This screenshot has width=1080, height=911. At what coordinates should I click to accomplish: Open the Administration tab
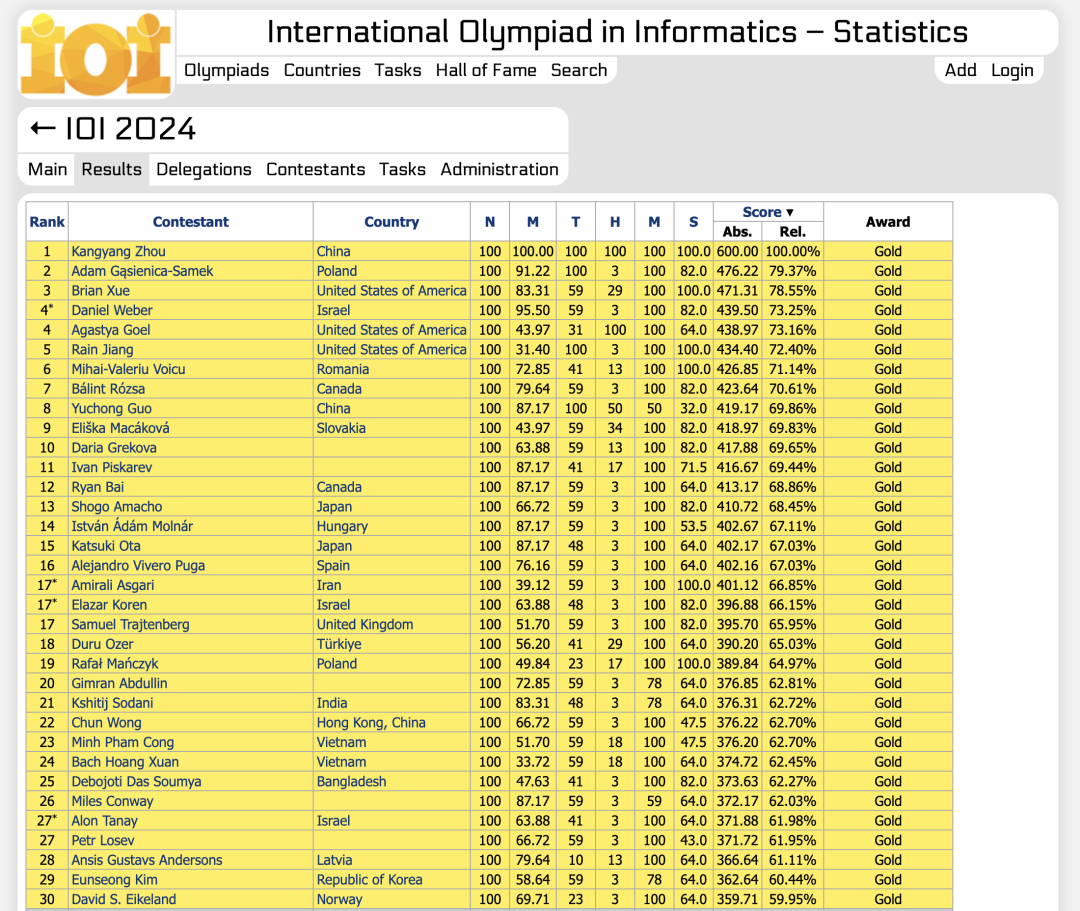pos(499,169)
